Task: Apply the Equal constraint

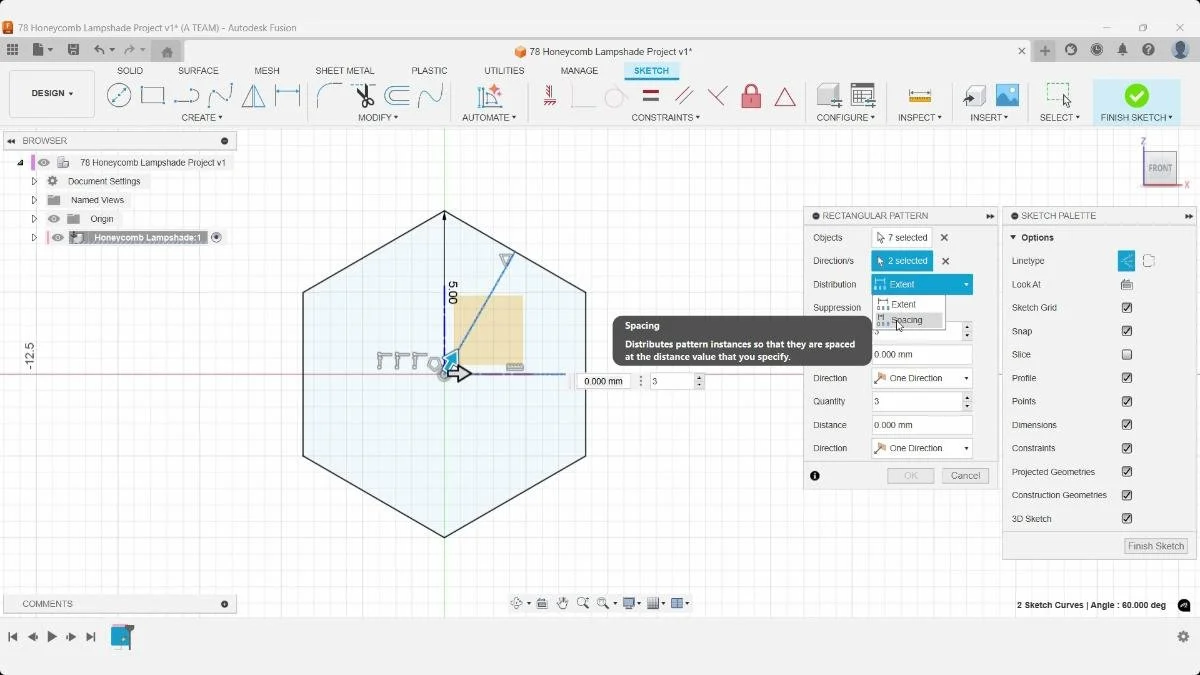Action: pos(650,96)
